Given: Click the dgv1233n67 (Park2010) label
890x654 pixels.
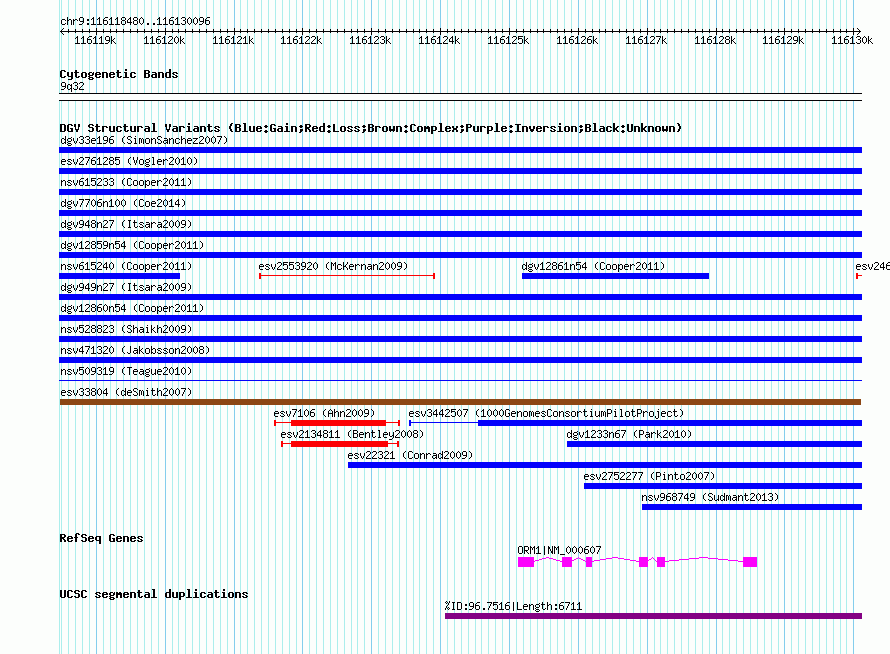Looking at the screenshot, I should pos(629,434).
